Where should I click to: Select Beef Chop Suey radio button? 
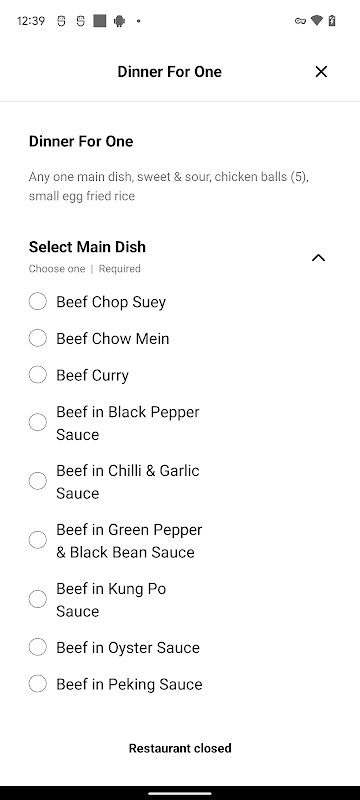(x=38, y=302)
